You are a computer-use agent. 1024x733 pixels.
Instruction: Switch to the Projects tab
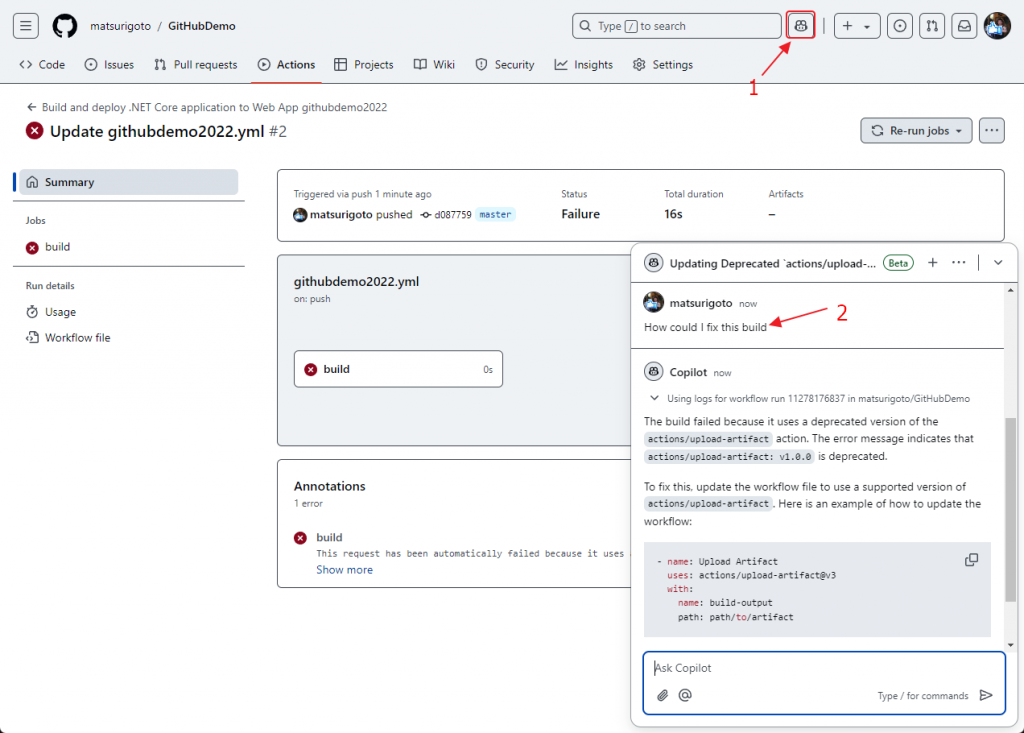click(364, 65)
